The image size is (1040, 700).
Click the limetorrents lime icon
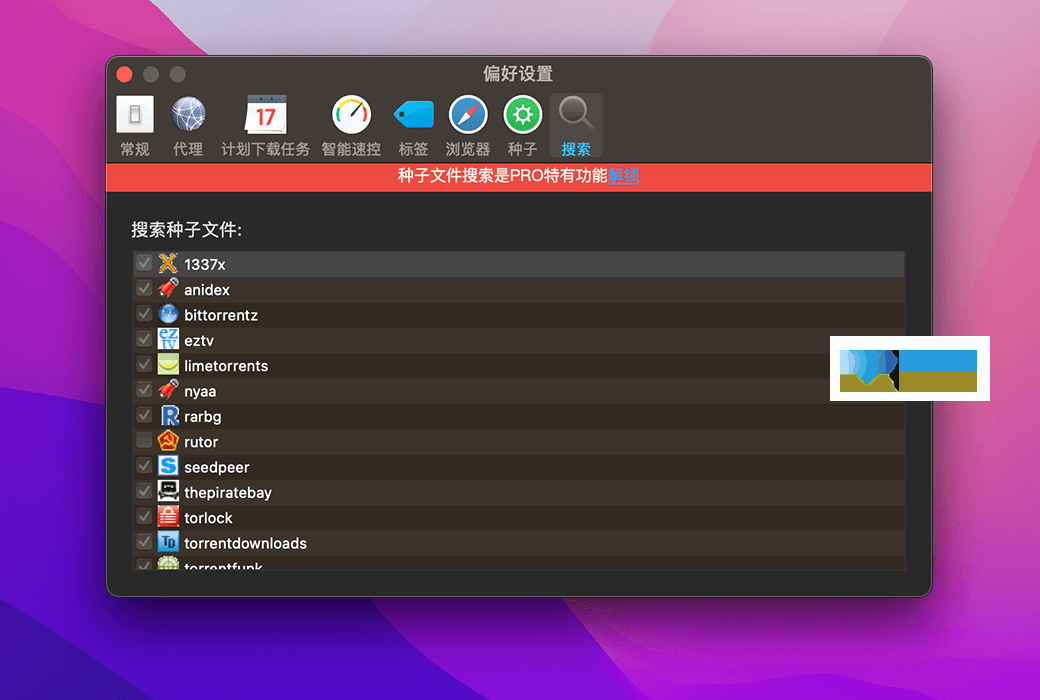[x=168, y=364]
